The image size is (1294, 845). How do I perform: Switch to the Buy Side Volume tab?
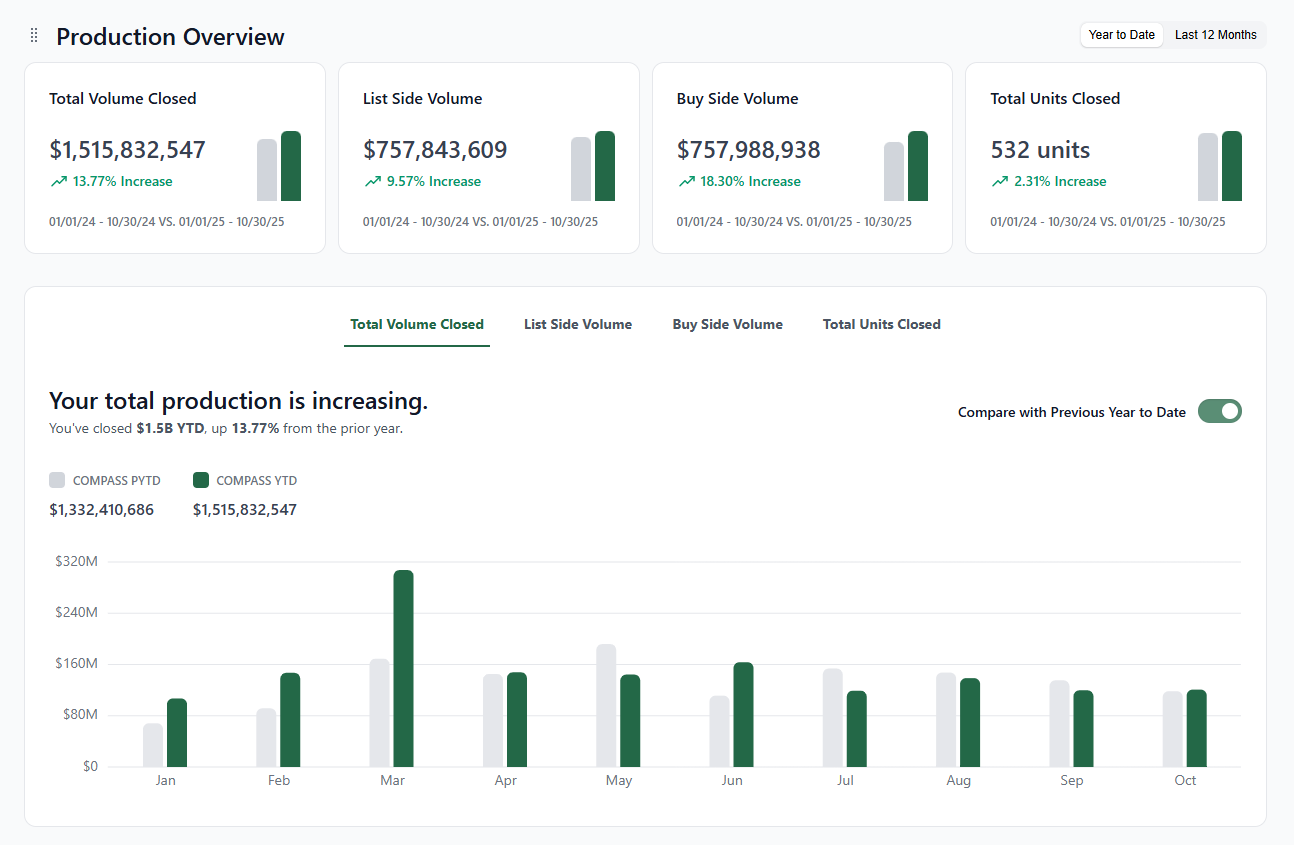coord(728,324)
